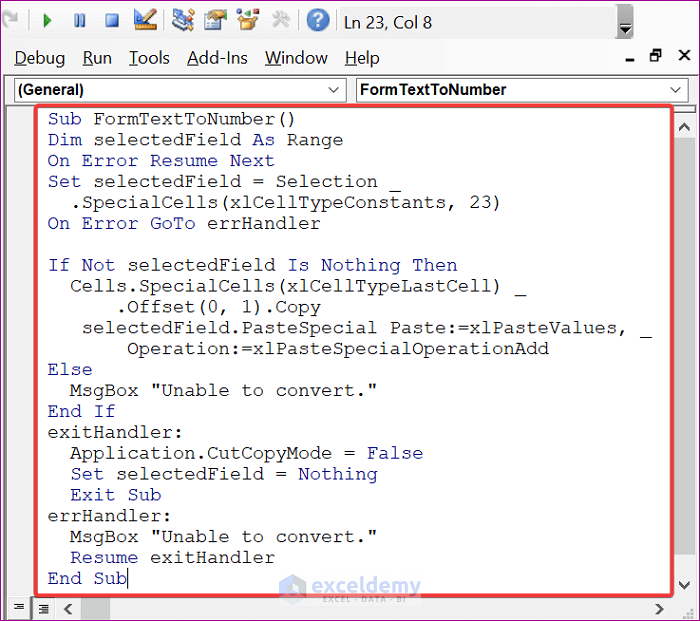Click the horizontal scrollbar right arrow
Viewport: 700px width, 621px height.
point(659,609)
